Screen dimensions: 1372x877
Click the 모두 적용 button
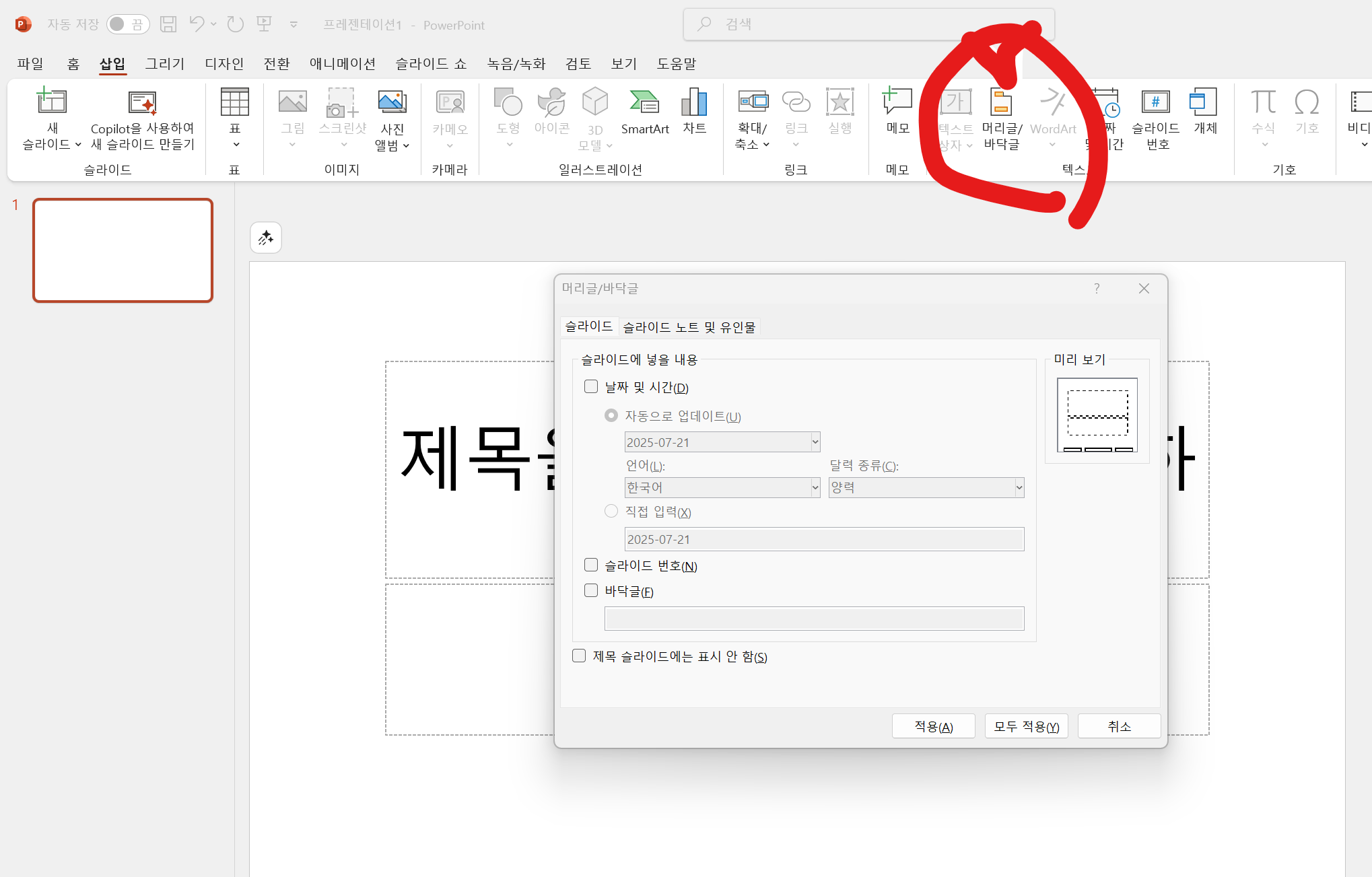pos(1026,726)
